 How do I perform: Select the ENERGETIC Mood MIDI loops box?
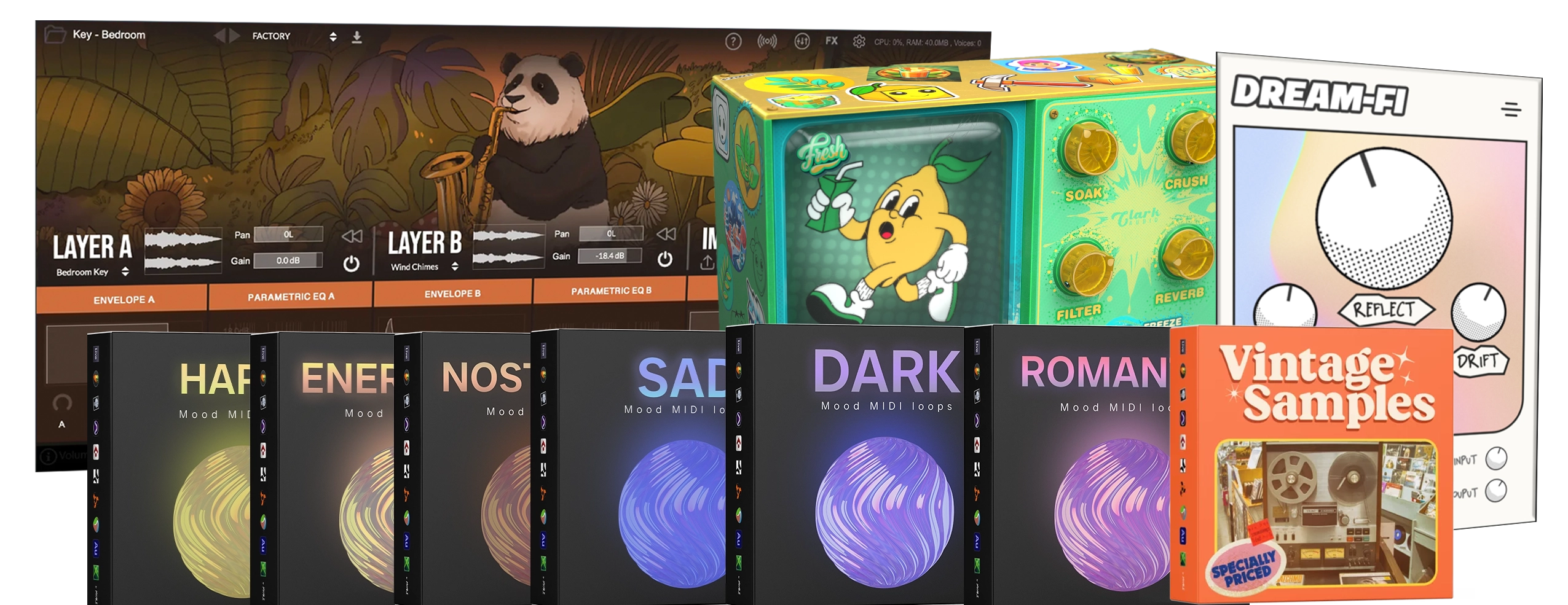[323, 468]
